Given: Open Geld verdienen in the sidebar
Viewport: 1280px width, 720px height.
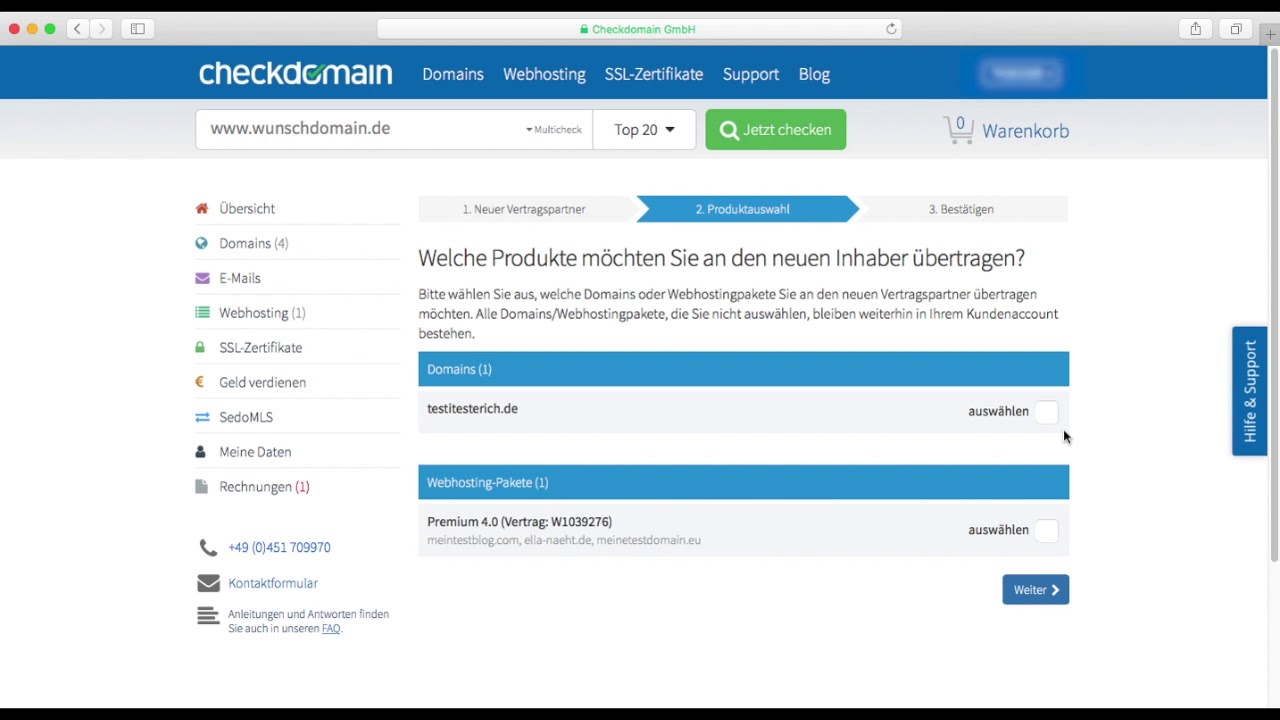Looking at the screenshot, I should [x=263, y=382].
